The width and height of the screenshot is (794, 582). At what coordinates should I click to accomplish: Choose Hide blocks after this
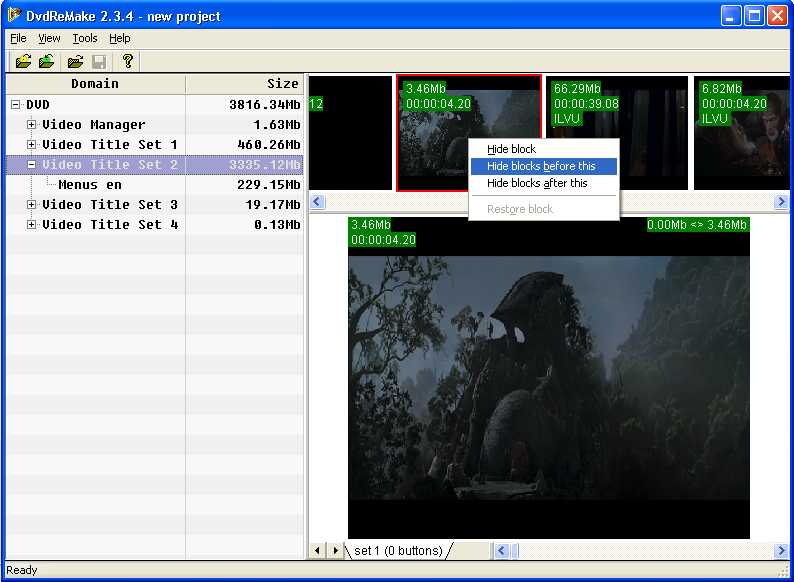[x=543, y=183]
